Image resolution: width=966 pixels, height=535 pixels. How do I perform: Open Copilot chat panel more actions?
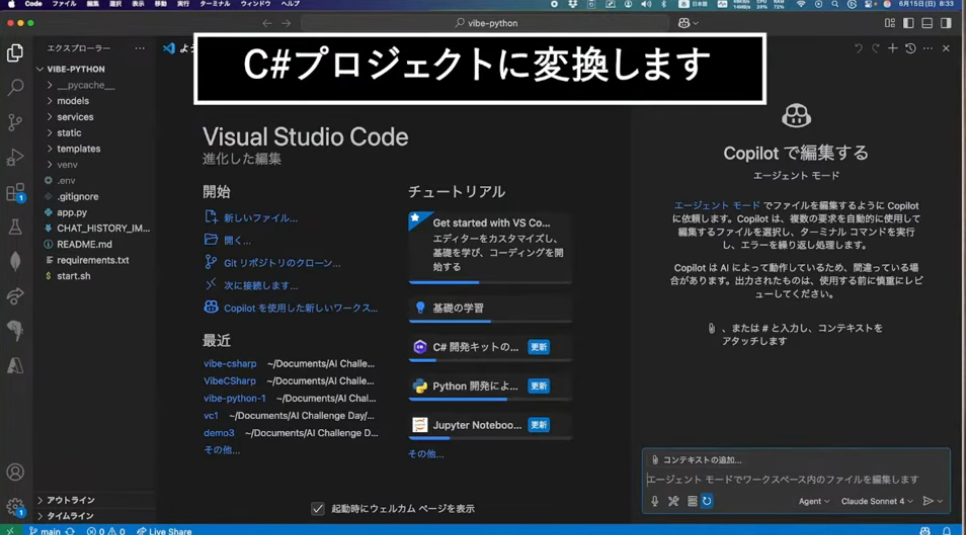(x=928, y=48)
